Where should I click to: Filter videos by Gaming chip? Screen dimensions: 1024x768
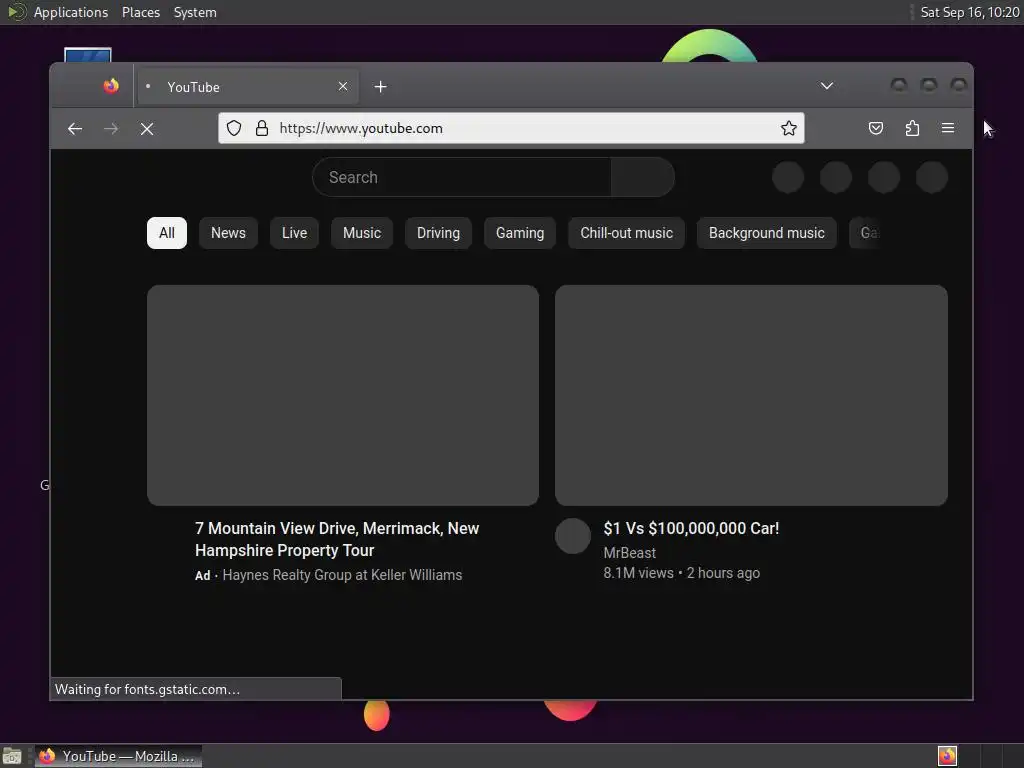point(520,233)
